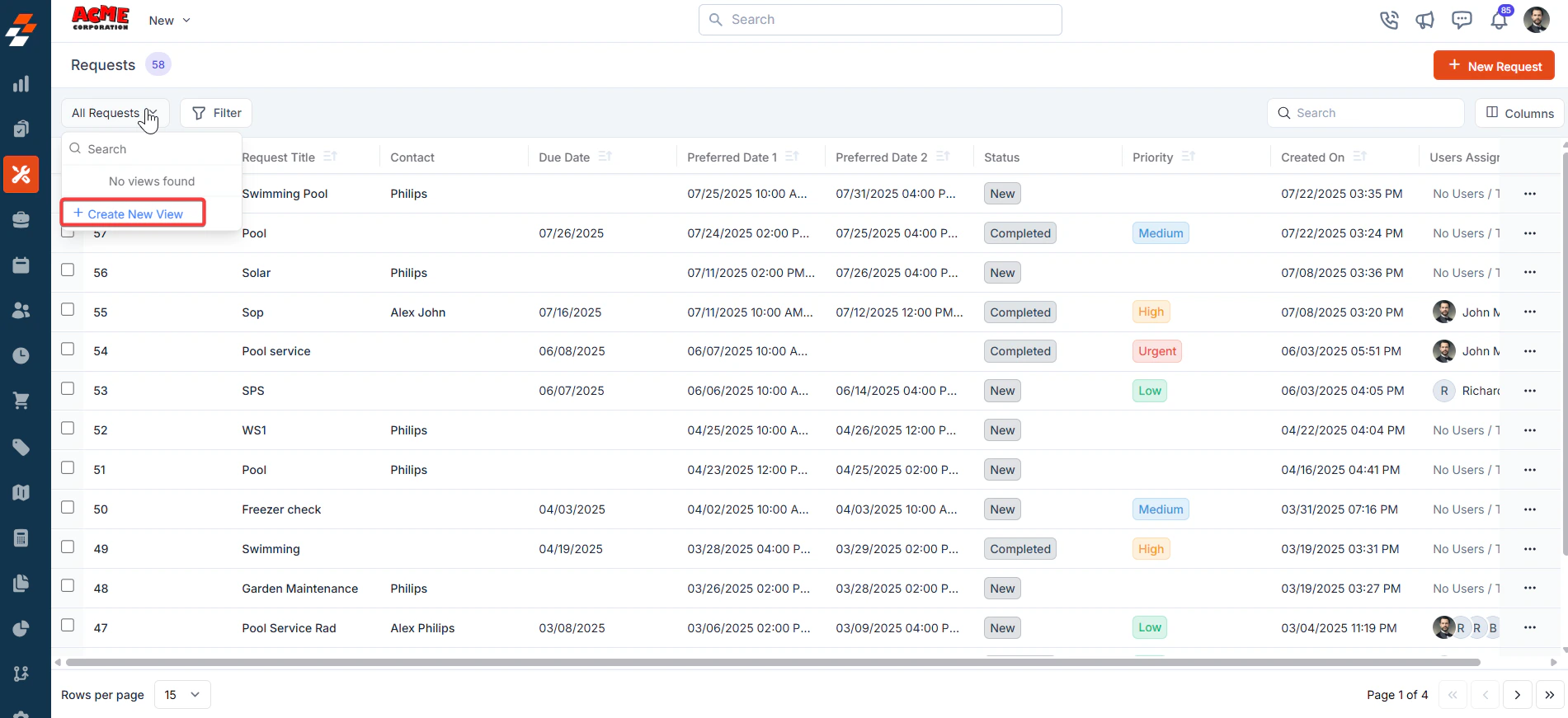
Task: Click Completed status badge for Sop
Action: [1020, 312]
